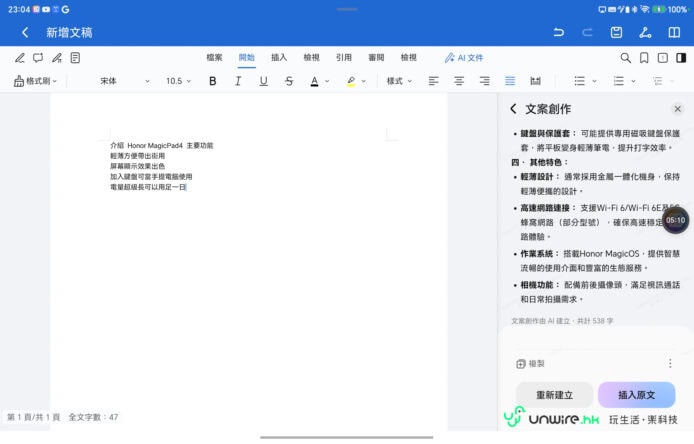Screen dimensions: 694x444
Task: Tap the bottom navigation gesture bar
Action: (x=347, y=437)
